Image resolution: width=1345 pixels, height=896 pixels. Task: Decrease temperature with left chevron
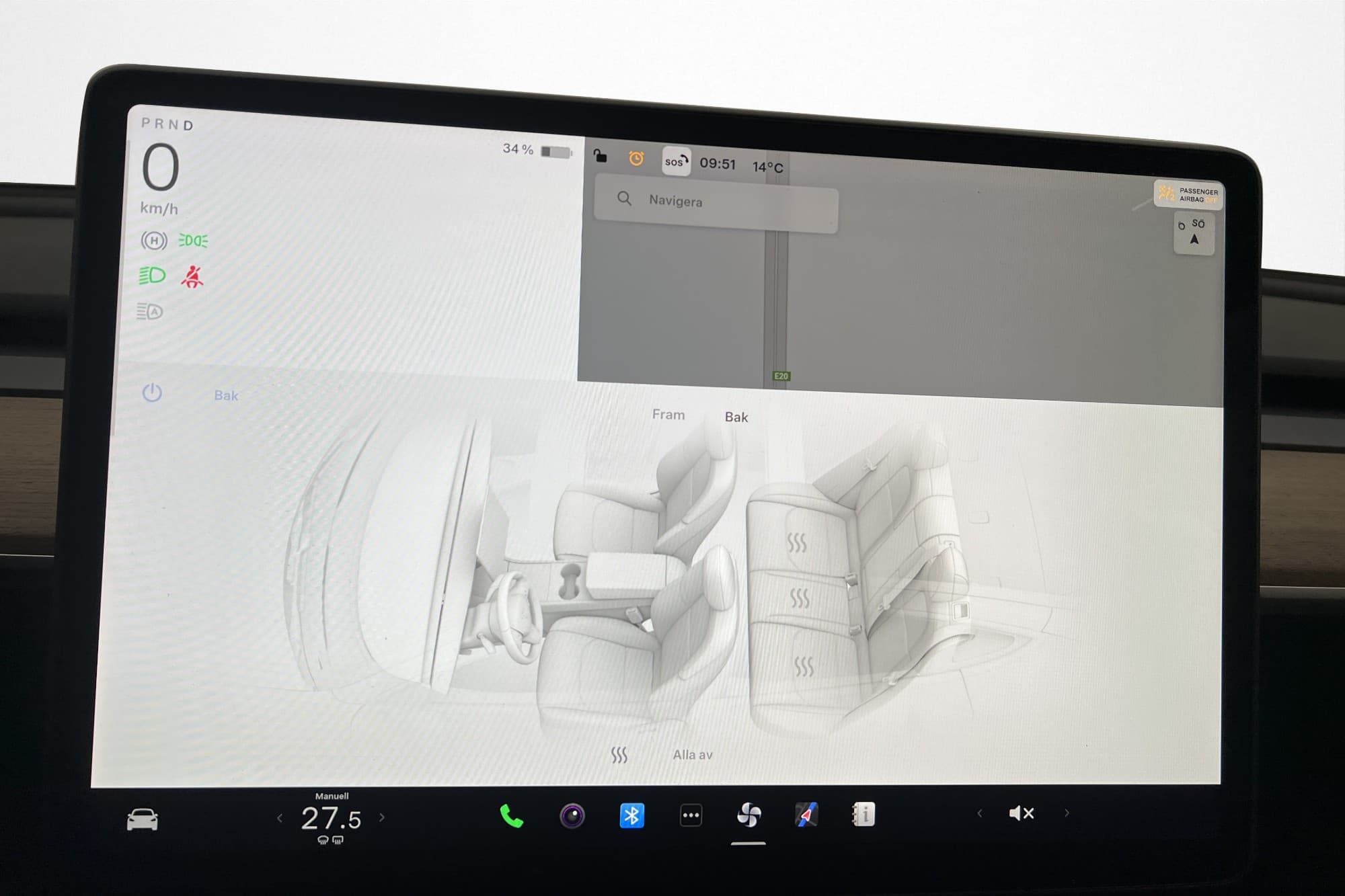[280, 818]
